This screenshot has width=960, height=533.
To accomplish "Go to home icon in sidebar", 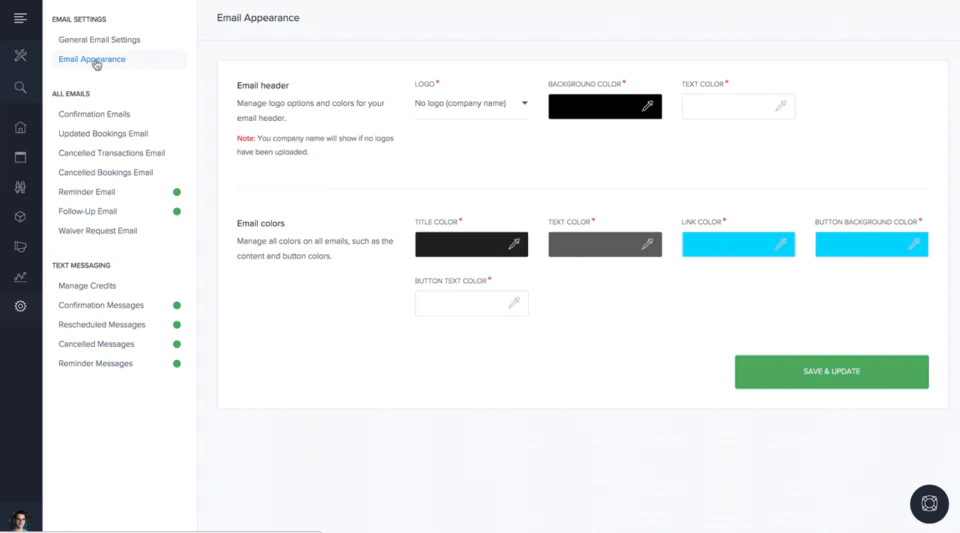I will tap(20, 127).
